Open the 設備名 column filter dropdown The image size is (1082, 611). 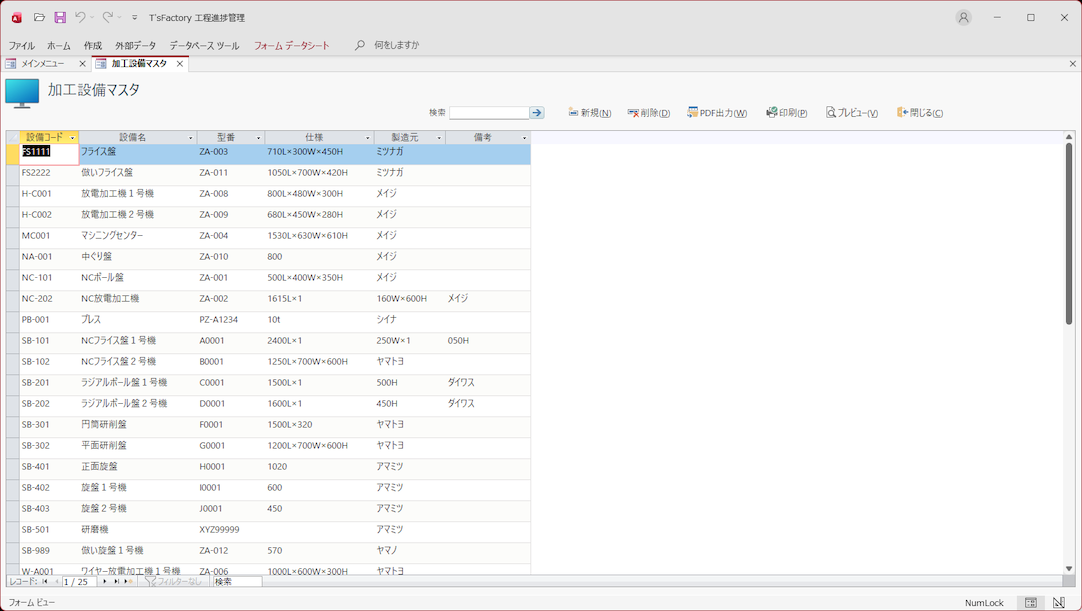191,138
